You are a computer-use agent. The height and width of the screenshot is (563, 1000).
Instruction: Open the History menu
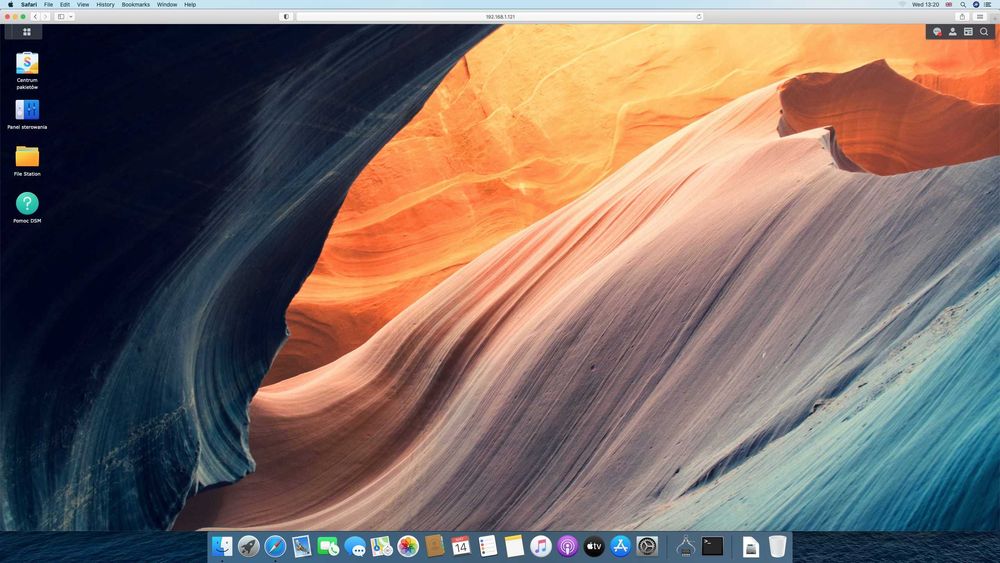coord(105,4)
